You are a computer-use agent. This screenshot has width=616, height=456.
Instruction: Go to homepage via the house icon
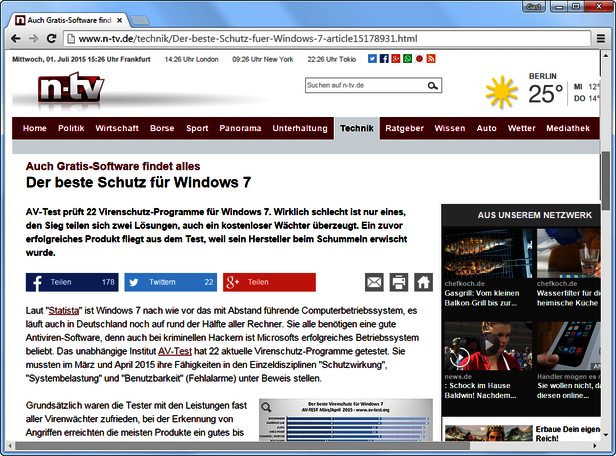pos(423,282)
